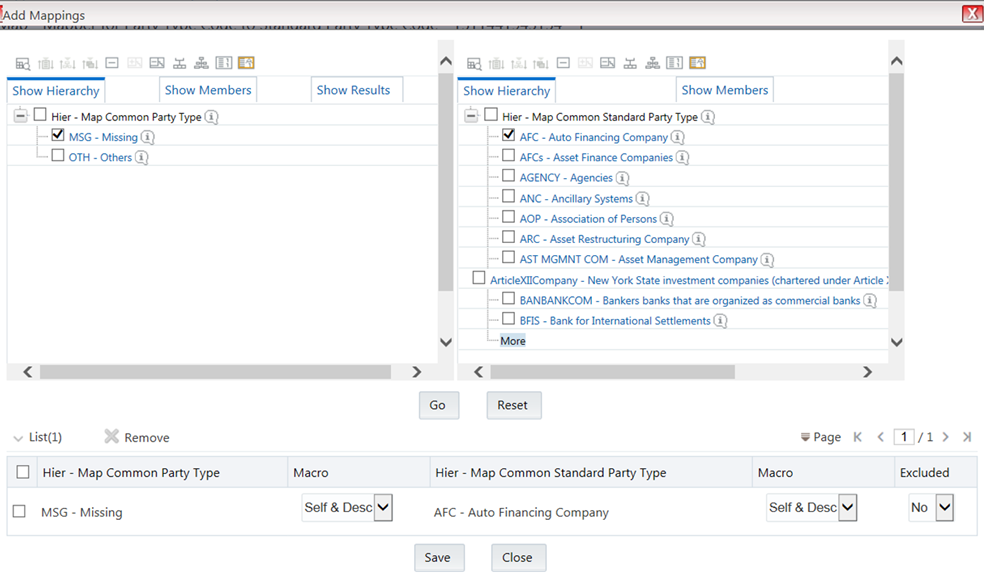Click focus hierarchy icon in Common Party Type toolbar
984x581 pixels.
pos(179,63)
